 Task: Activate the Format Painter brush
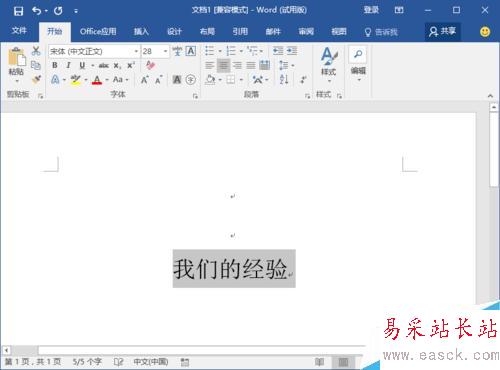tap(36, 80)
